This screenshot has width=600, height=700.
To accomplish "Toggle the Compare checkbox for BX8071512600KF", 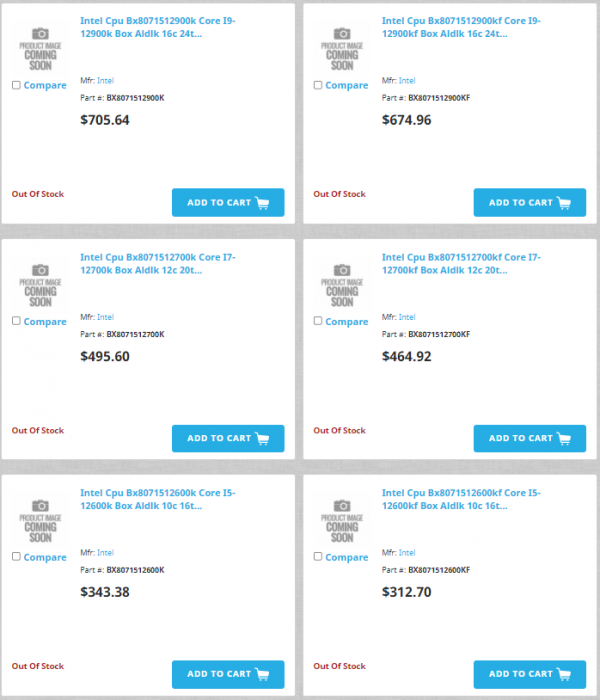I will [318, 557].
